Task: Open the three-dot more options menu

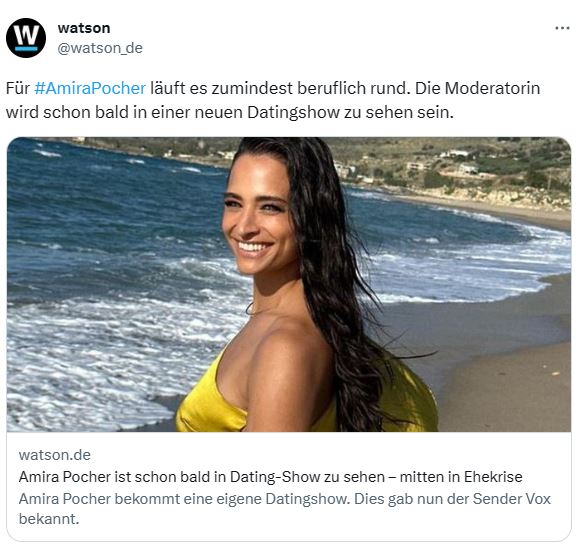Action: 562,28
